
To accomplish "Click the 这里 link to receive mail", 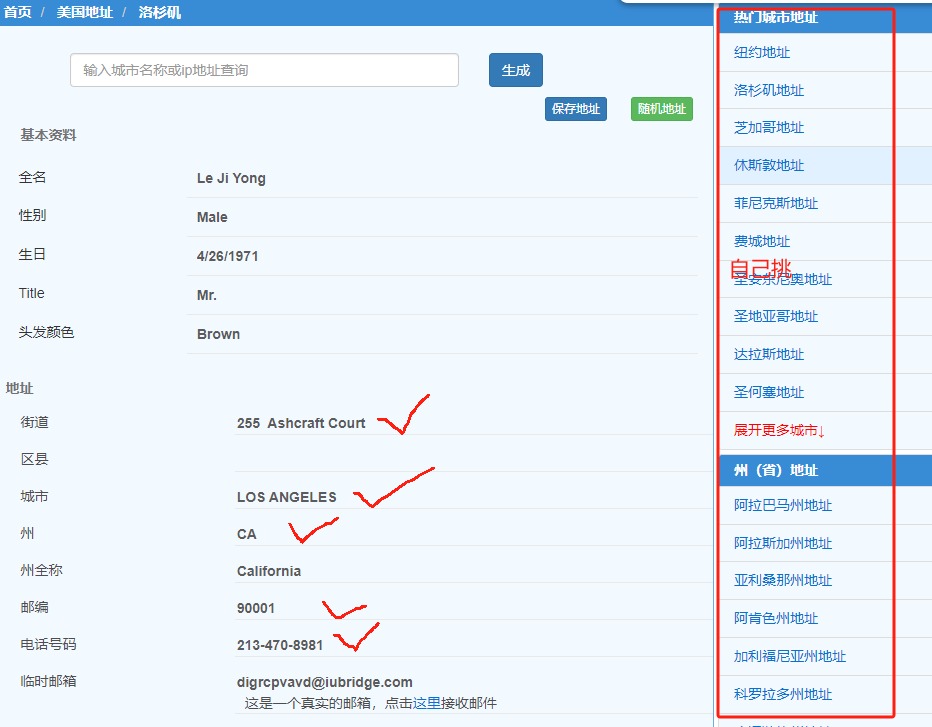I will click(x=427, y=703).
